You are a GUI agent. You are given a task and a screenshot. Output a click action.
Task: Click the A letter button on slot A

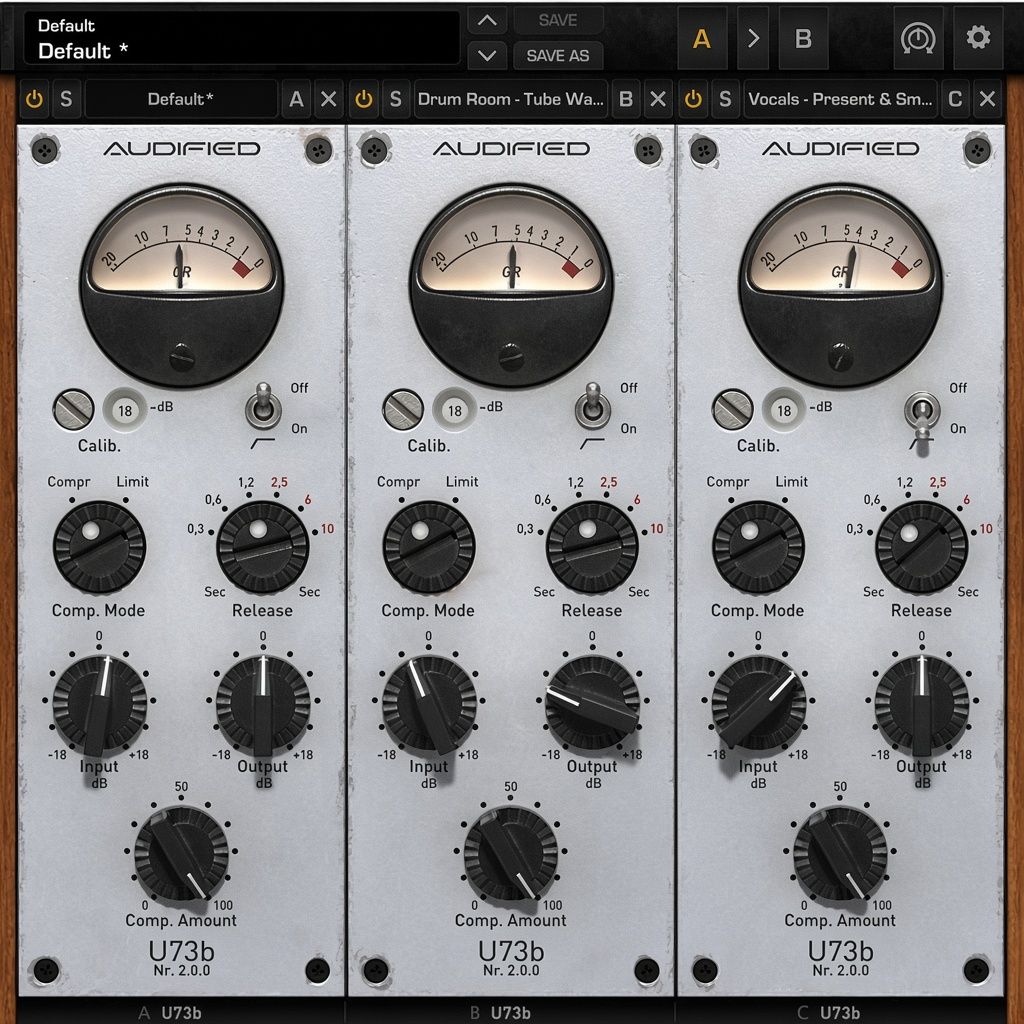pos(296,99)
